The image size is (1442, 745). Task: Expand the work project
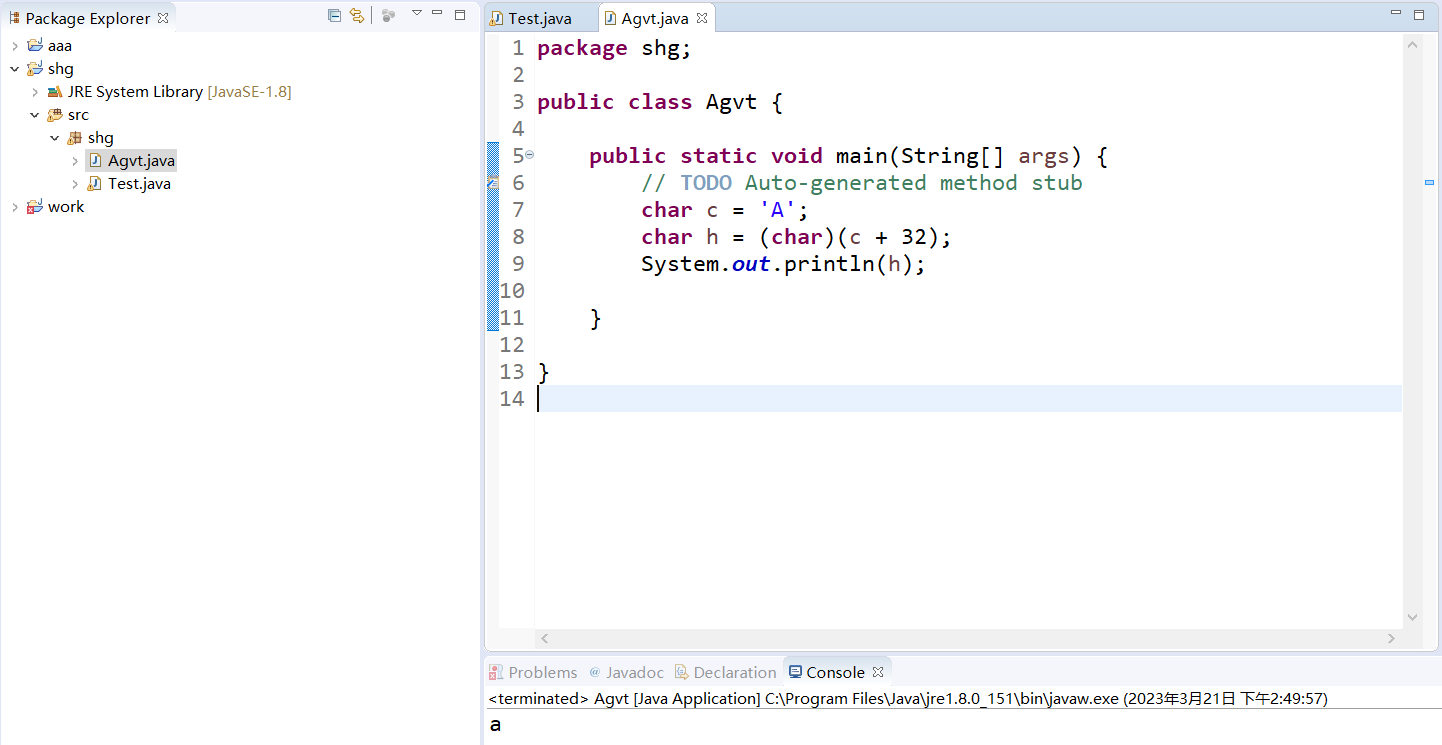click(15, 207)
